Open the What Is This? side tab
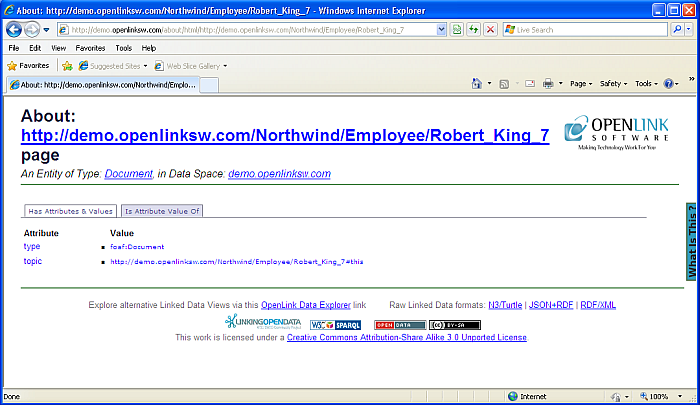The height and width of the screenshot is (405, 700). click(692, 242)
